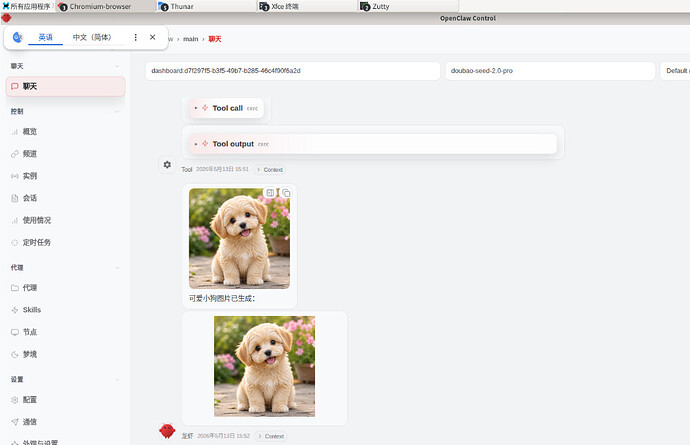Click the Tool output sparkle icon
The width and height of the screenshot is (690, 445).
(205, 143)
